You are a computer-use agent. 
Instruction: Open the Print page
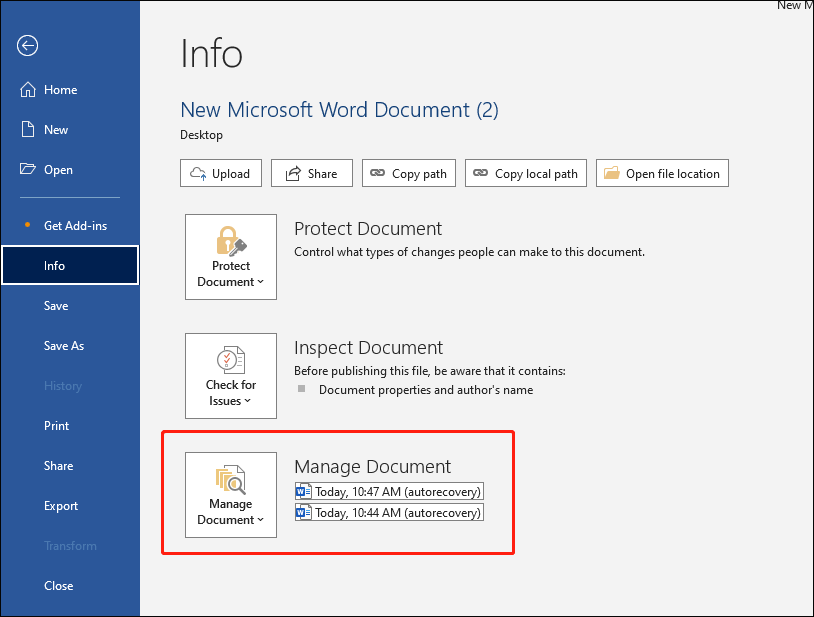(70, 426)
